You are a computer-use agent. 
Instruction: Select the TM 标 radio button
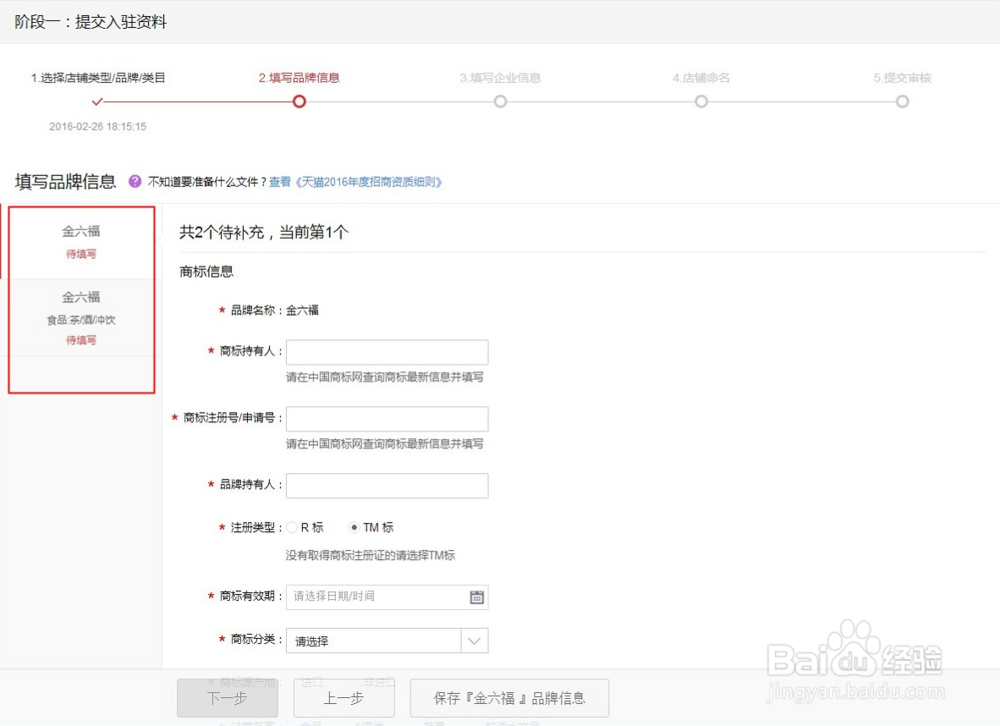tap(354, 528)
